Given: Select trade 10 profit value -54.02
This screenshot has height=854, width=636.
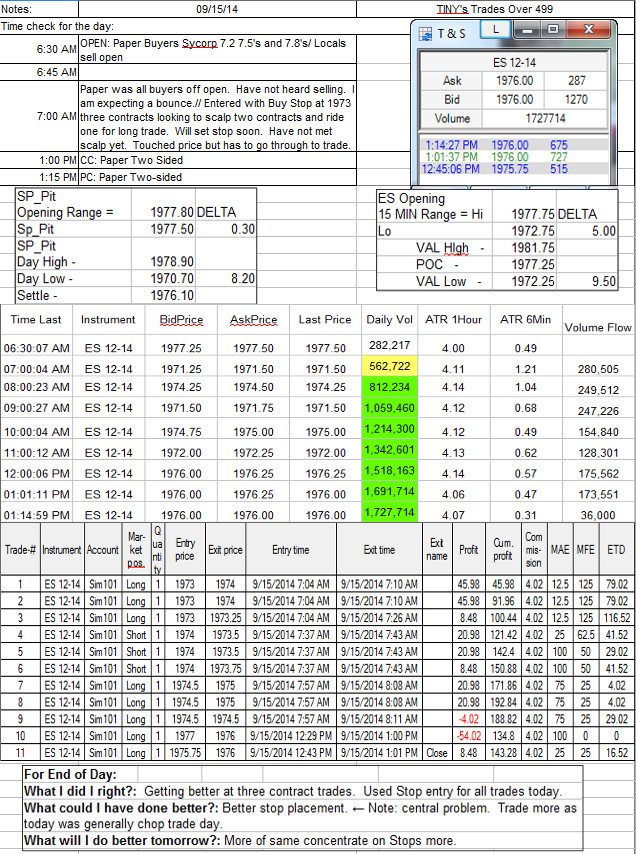Looking at the screenshot, I should click(x=469, y=736).
